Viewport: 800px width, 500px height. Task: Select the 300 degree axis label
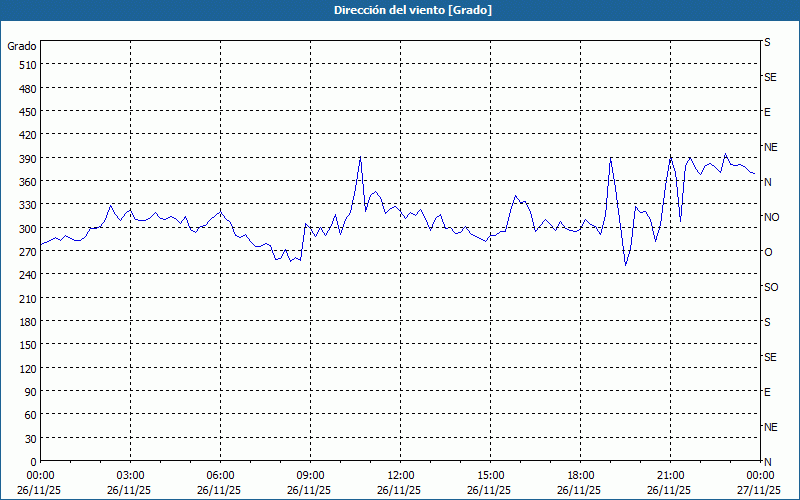(x=28, y=229)
